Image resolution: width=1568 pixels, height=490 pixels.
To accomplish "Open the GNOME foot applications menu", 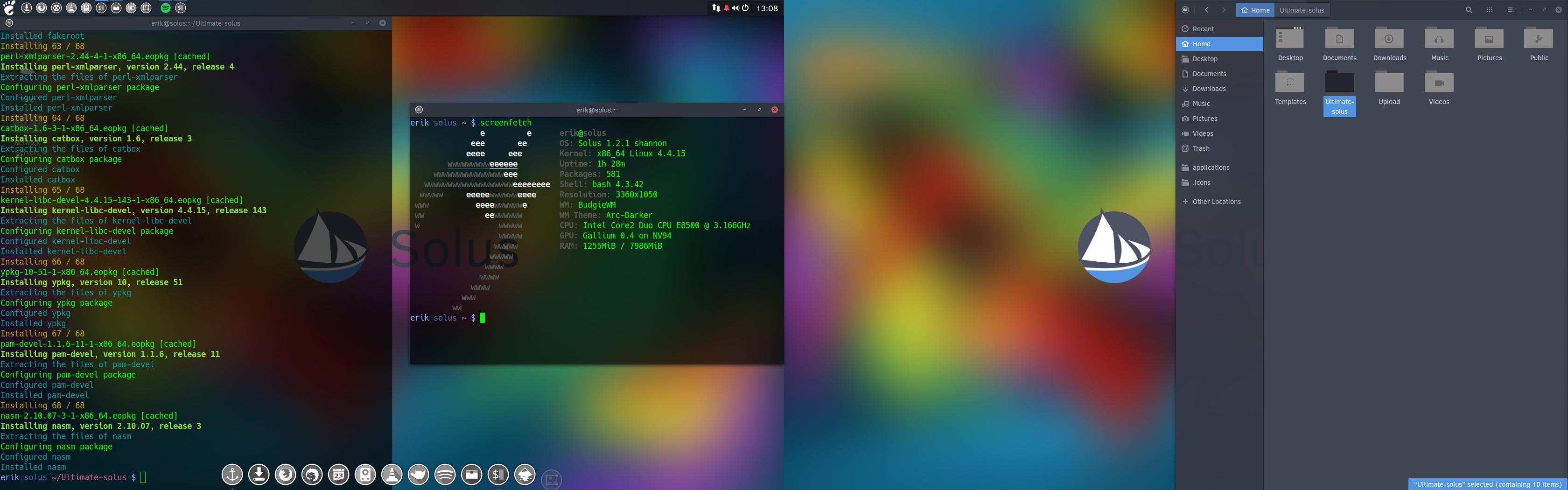I will pos(9,8).
